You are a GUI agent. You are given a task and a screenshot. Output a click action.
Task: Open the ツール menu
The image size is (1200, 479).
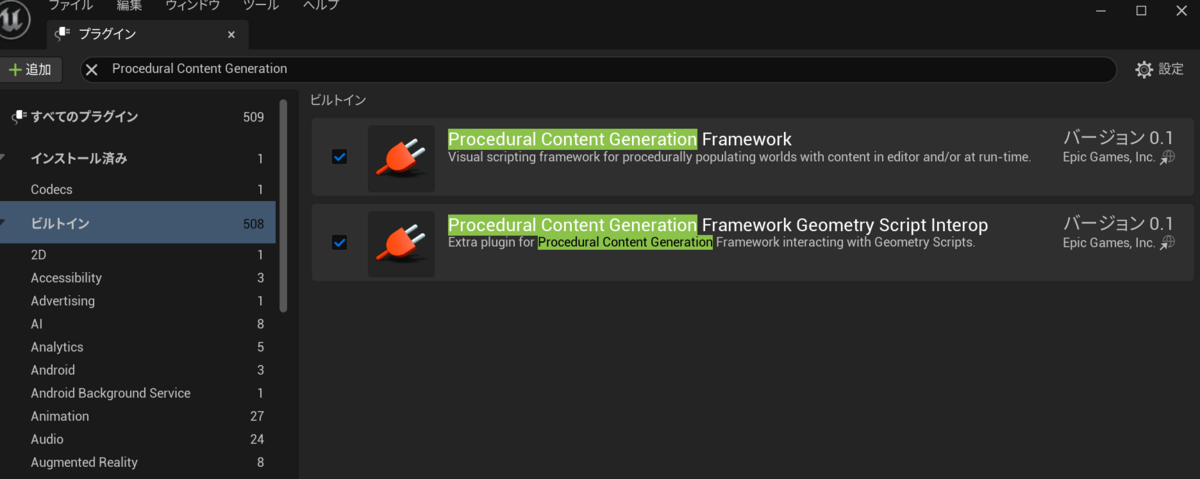click(261, 5)
